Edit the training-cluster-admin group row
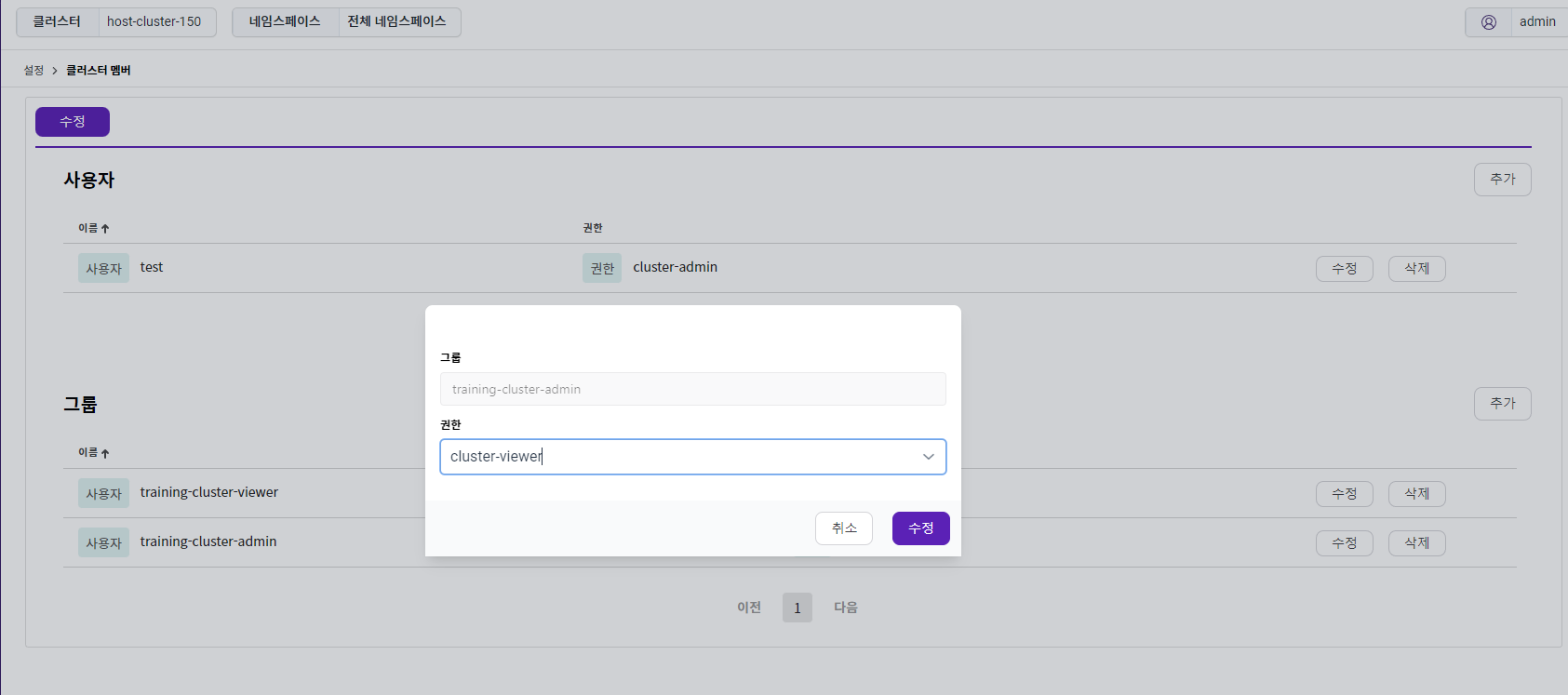Screen dimensions: 1568x695 pos(1345,543)
